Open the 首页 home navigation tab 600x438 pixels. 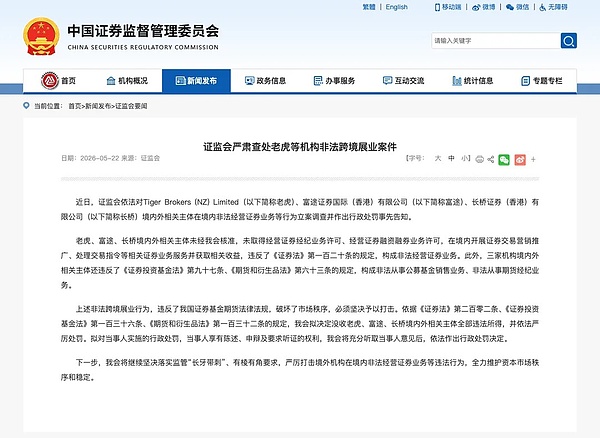click(58, 81)
